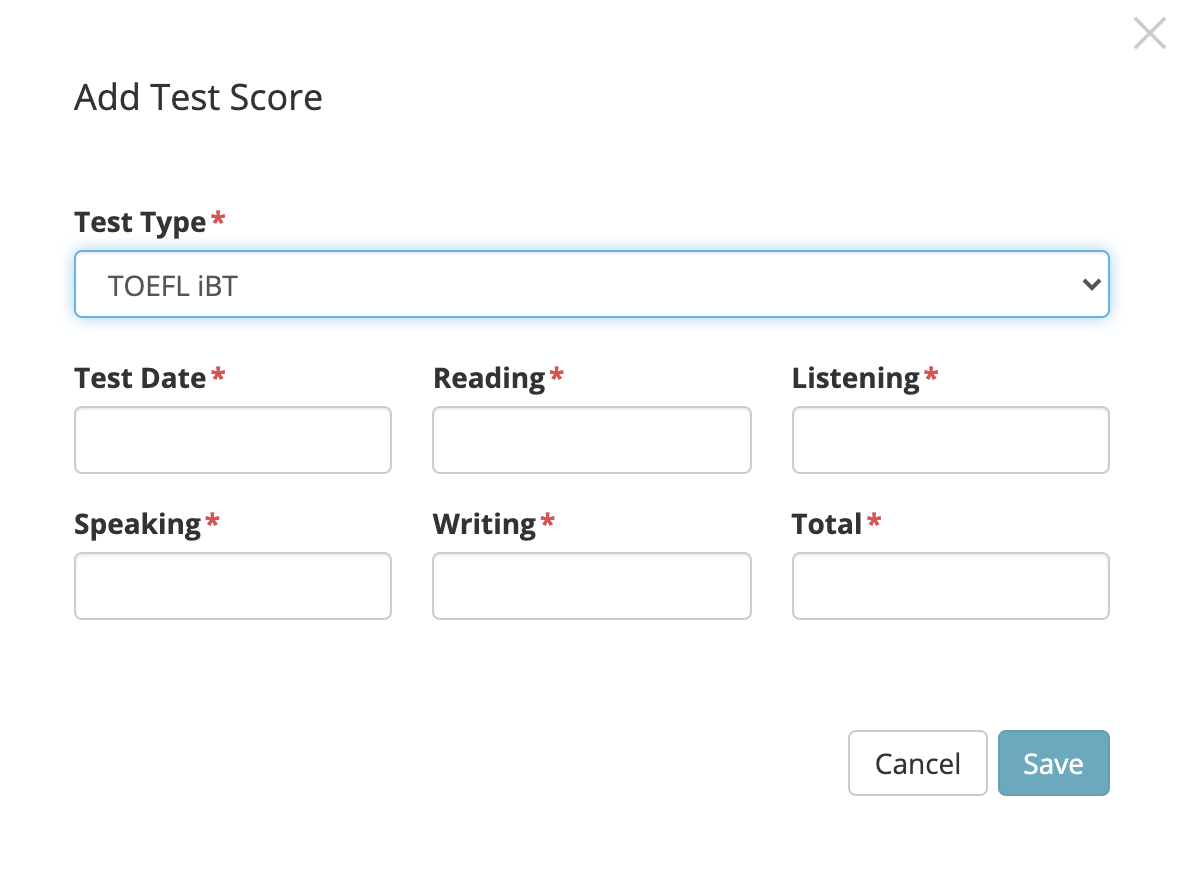The height and width of the screenshot is (872, 1184).
Task: Click the Listening field label
Action: click(856, 378)
